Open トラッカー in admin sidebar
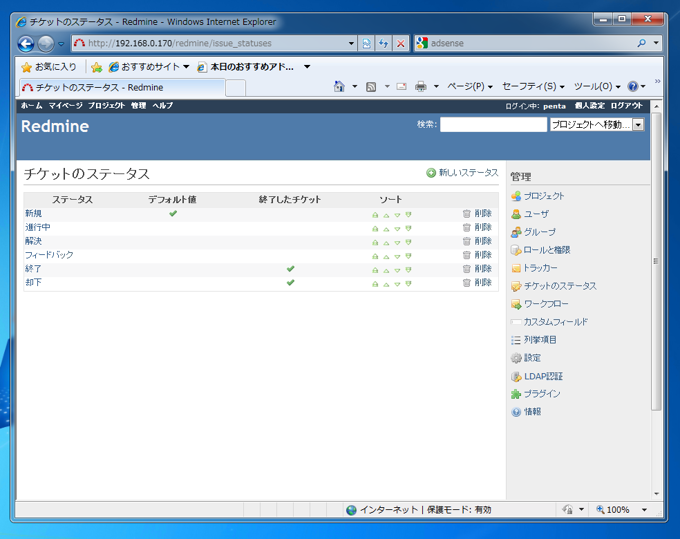Screen dimensions: 680x539 click(540, 268)
